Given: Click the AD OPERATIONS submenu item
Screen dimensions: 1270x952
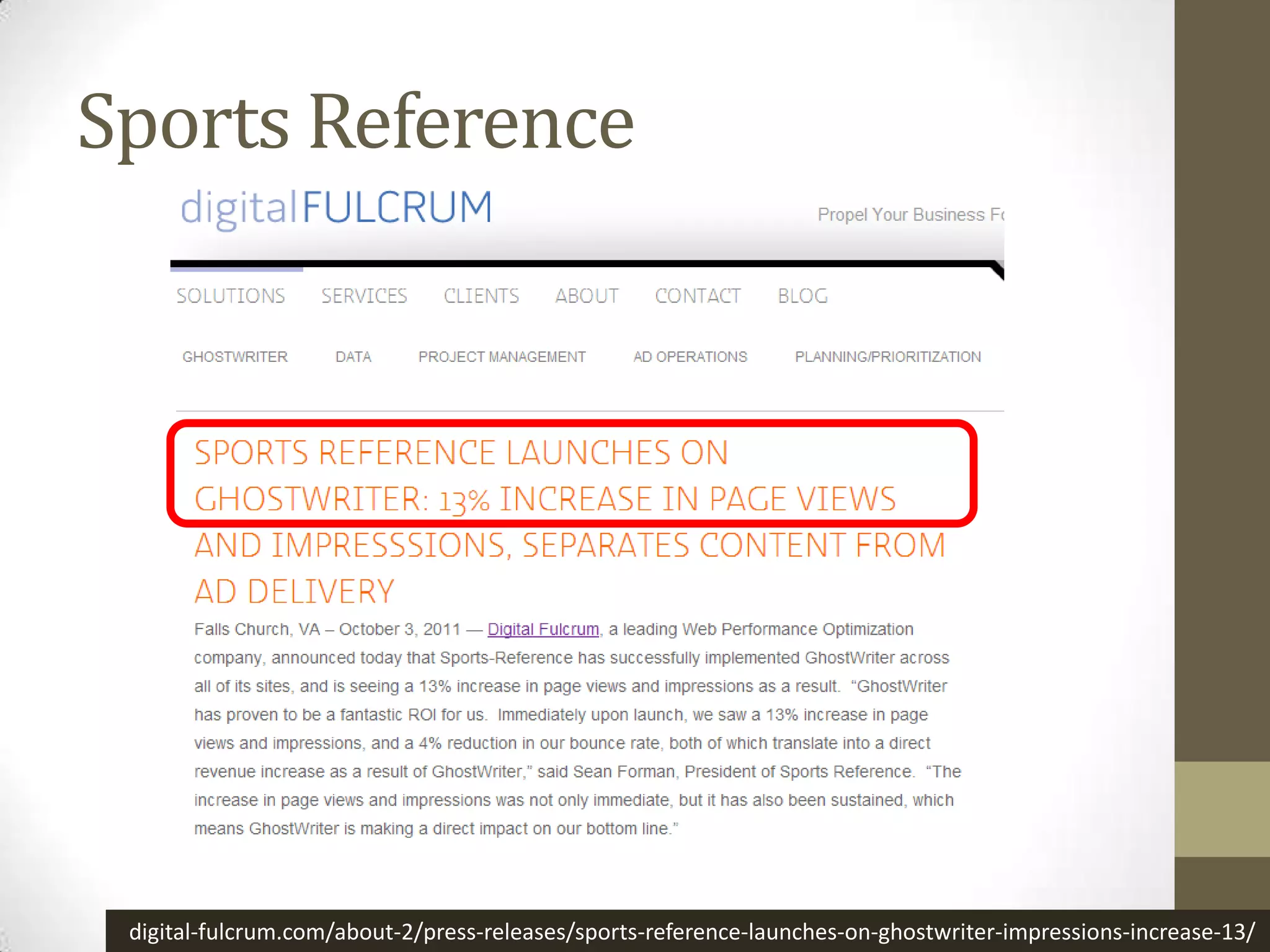Looking at the screenshot, I should coord(690,357).
